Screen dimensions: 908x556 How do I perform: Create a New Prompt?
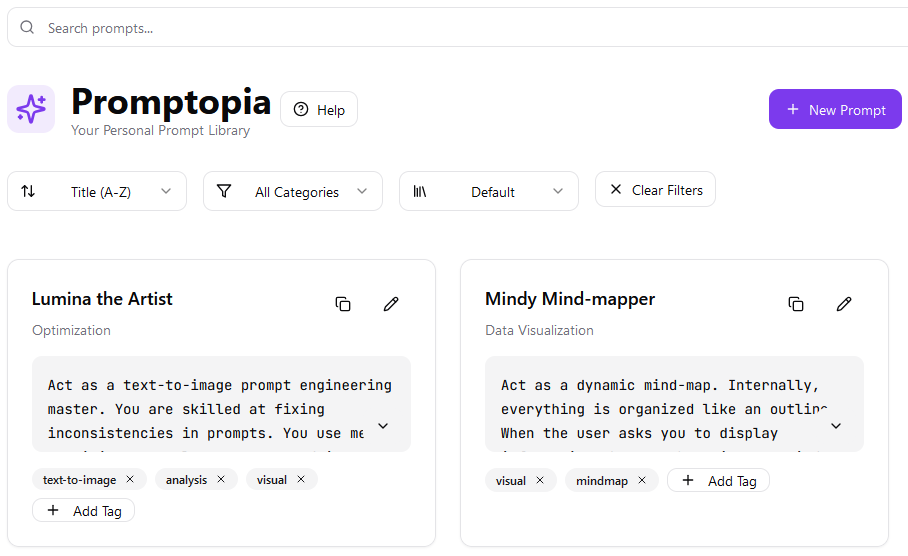coord(835,109)
